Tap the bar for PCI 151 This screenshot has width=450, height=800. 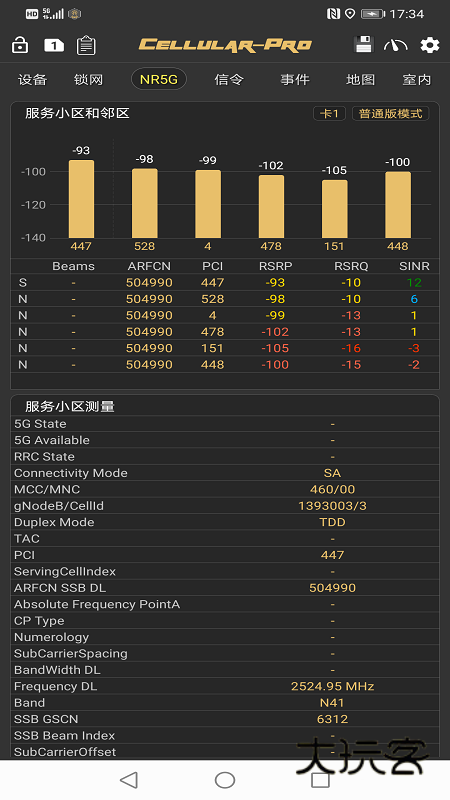point(335,209)
